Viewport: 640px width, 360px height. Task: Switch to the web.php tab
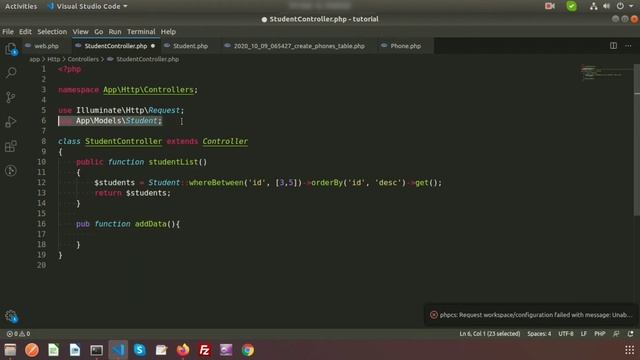(x=46, y=46)
